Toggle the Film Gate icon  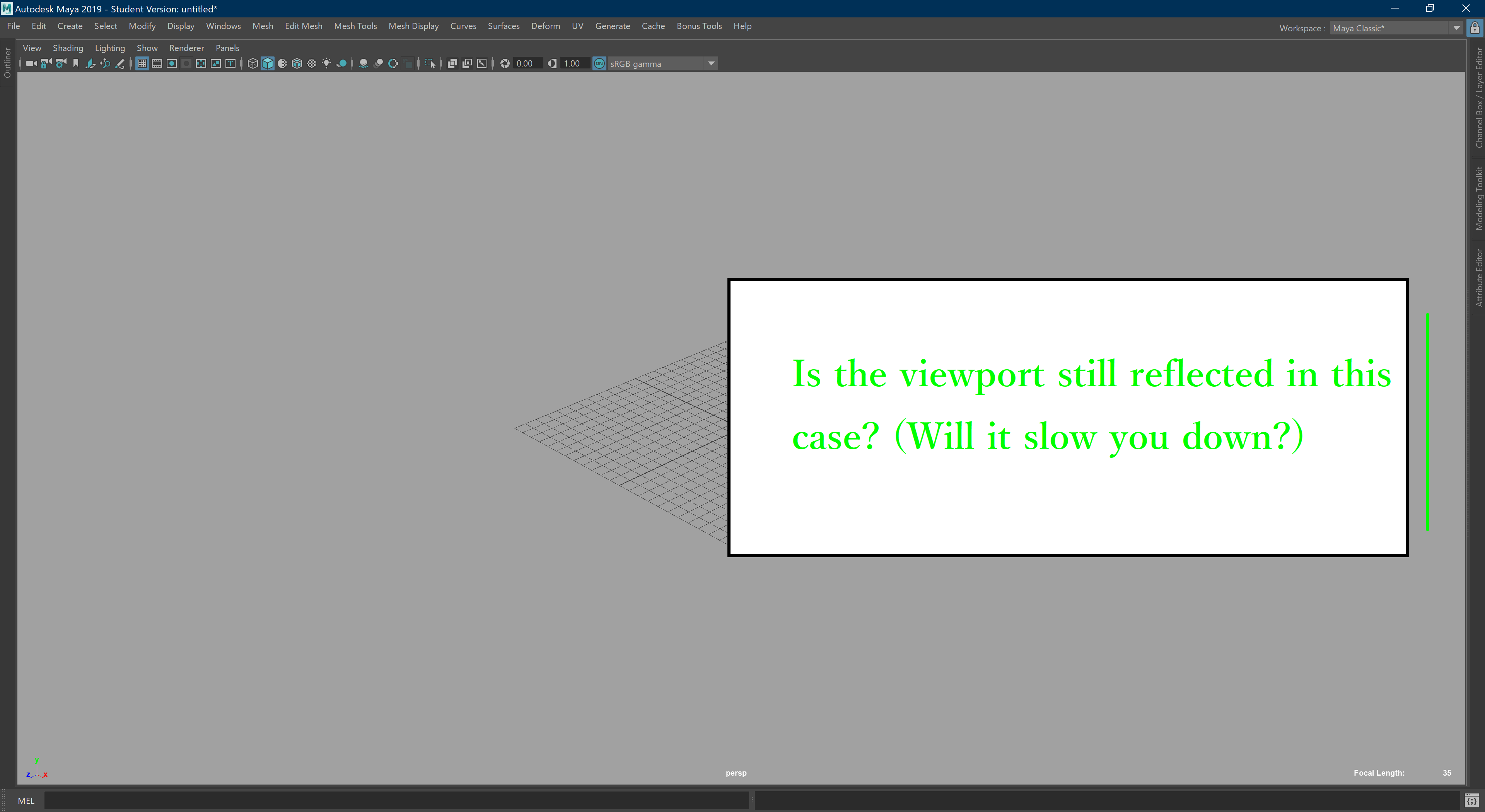click(x=157, y=63)
